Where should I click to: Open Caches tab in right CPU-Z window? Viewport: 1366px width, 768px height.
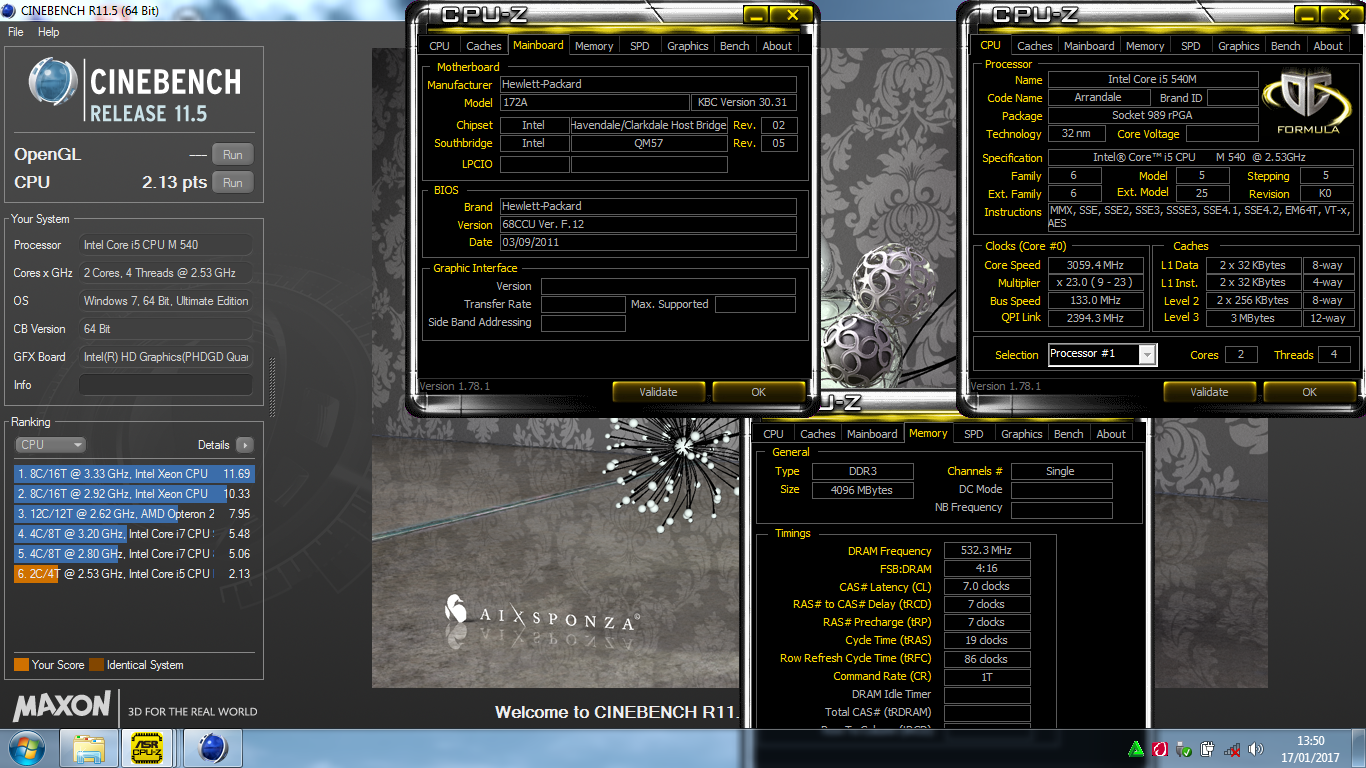pyautogui.click(x=1035, y=46)
